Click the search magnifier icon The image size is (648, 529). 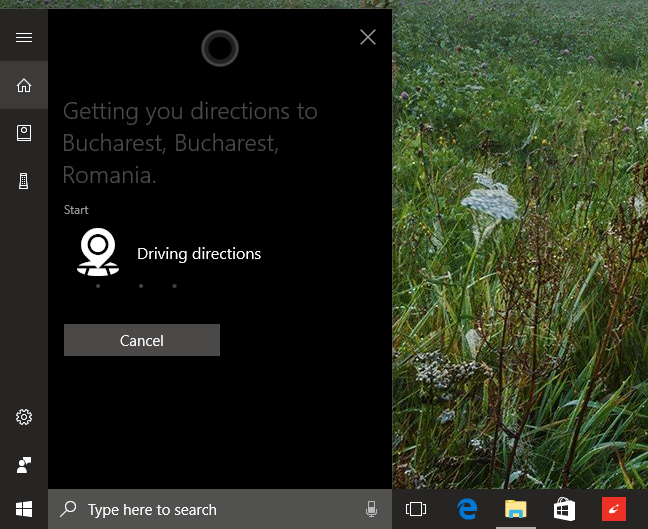click(x=68, y=509)
